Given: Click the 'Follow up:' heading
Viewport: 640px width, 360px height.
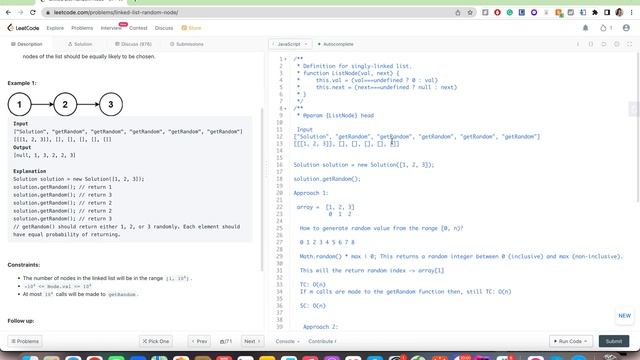Looking at the screenshot, I should [21, 321].
